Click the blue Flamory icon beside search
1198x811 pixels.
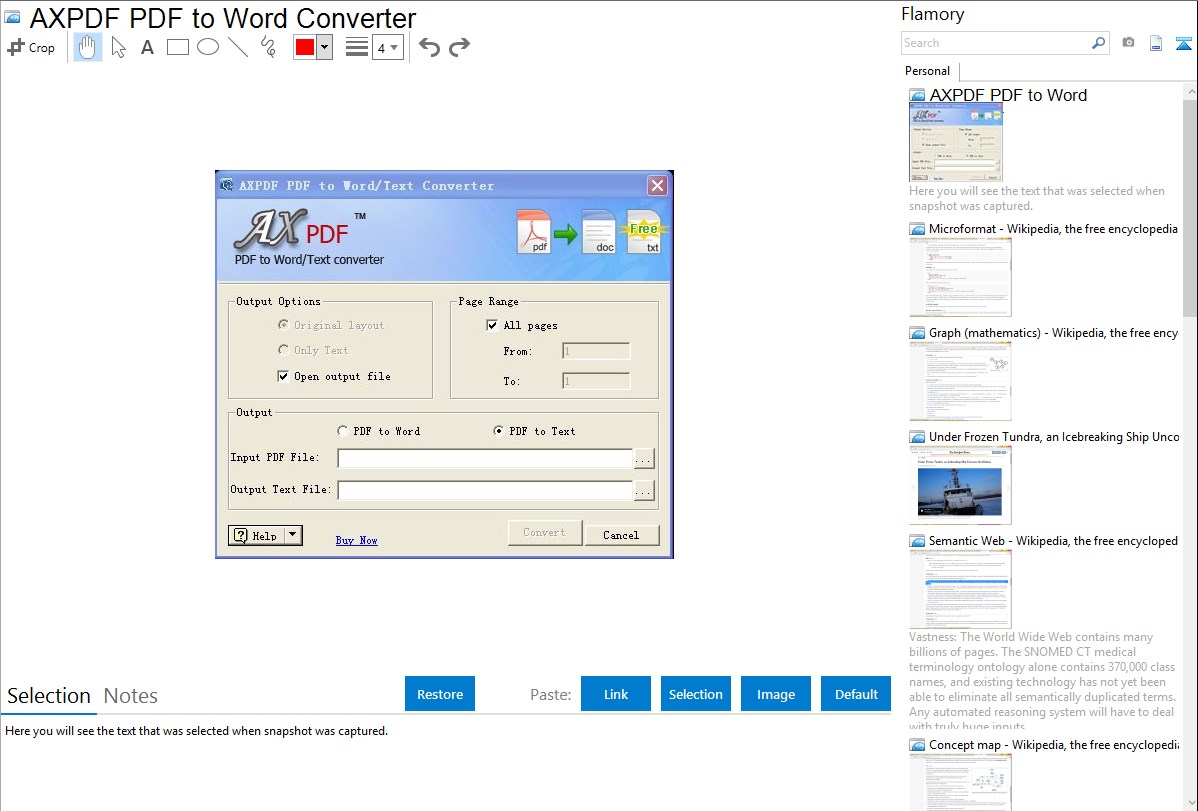[1183, 43]
